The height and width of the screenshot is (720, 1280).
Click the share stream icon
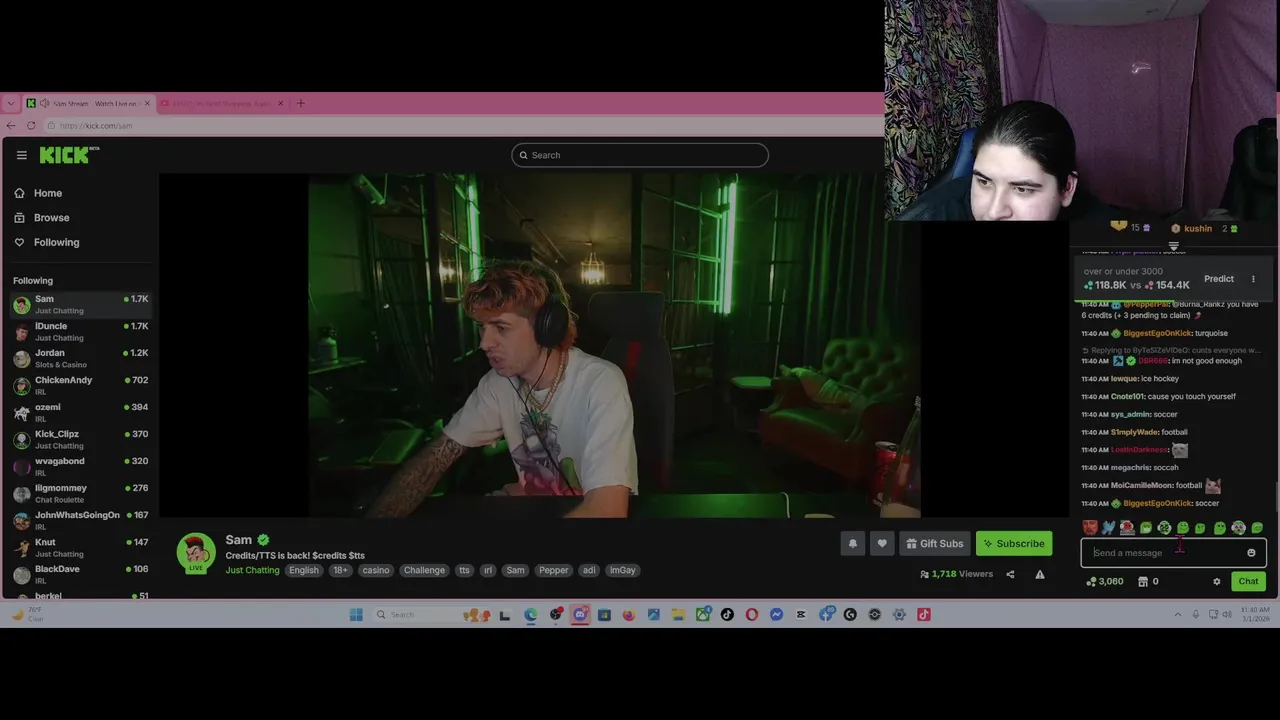point(1010,574)
